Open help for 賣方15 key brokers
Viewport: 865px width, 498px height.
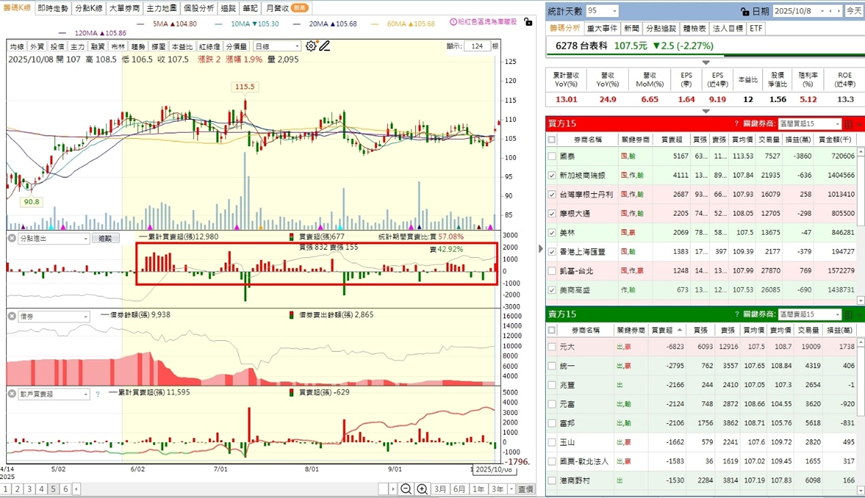736,314
